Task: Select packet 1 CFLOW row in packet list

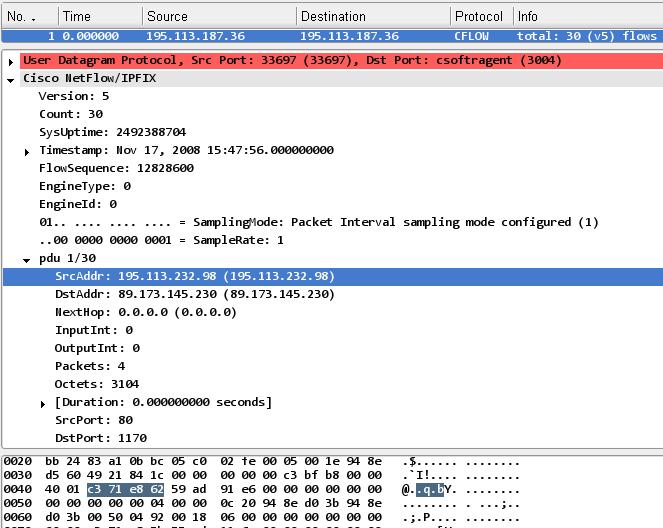Action: (x=332, y=36)
